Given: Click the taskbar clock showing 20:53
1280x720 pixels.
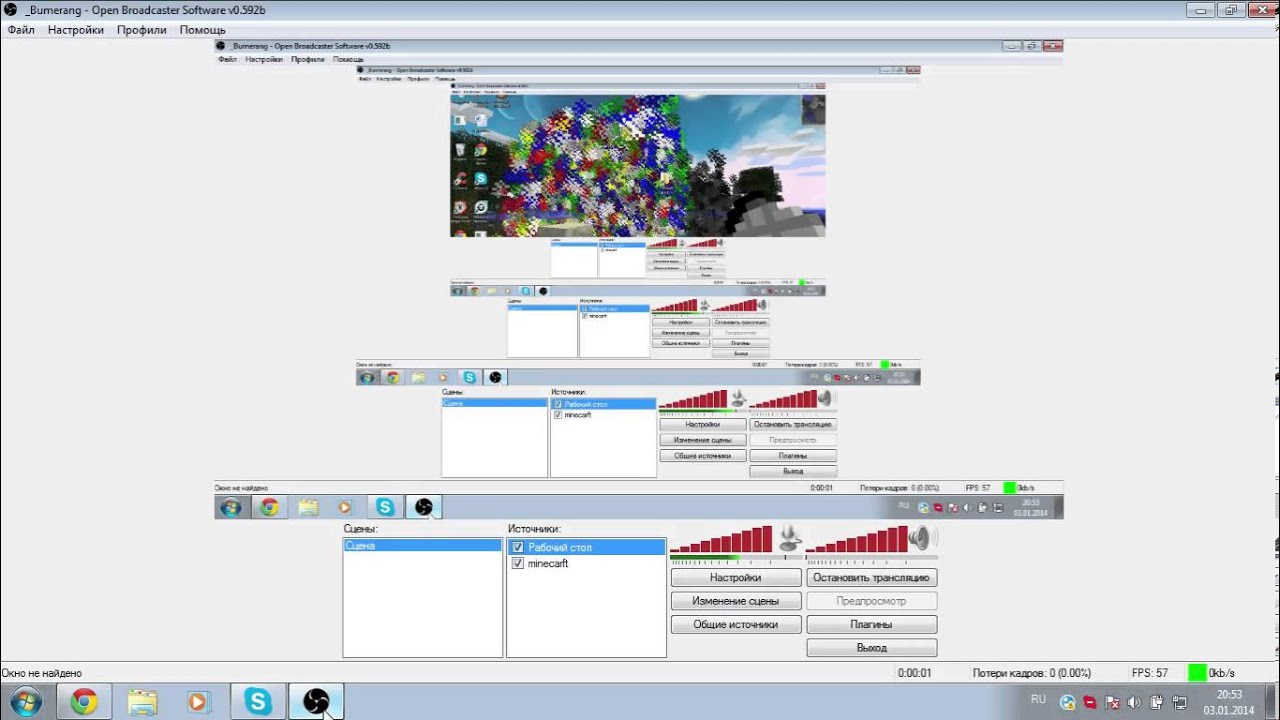Looking at the screenshot, I should (1229, 702).
